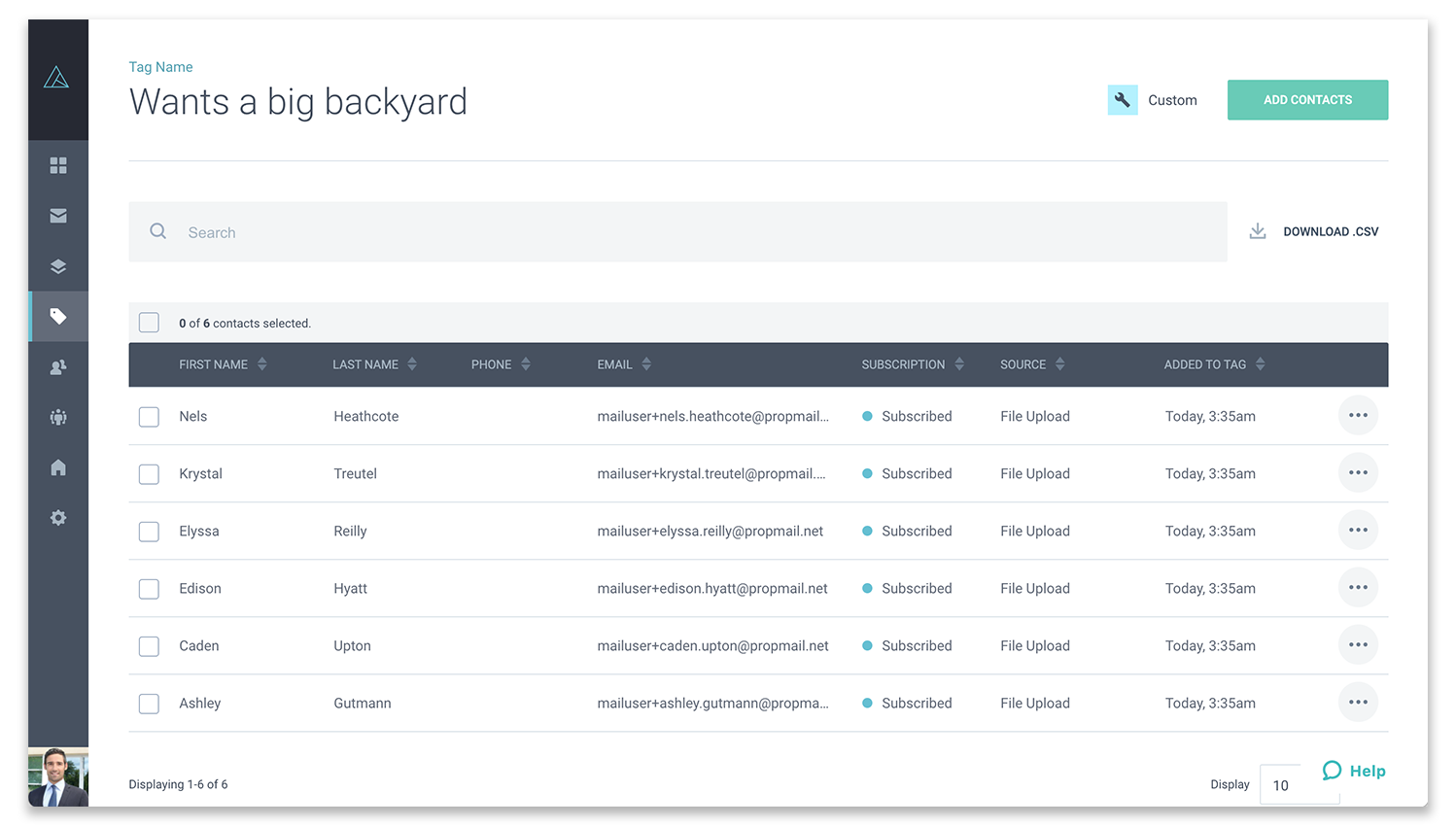Viewport: 1456px width, 827px height.
Task: Click the user profile photo
Action: coord(58,777)
